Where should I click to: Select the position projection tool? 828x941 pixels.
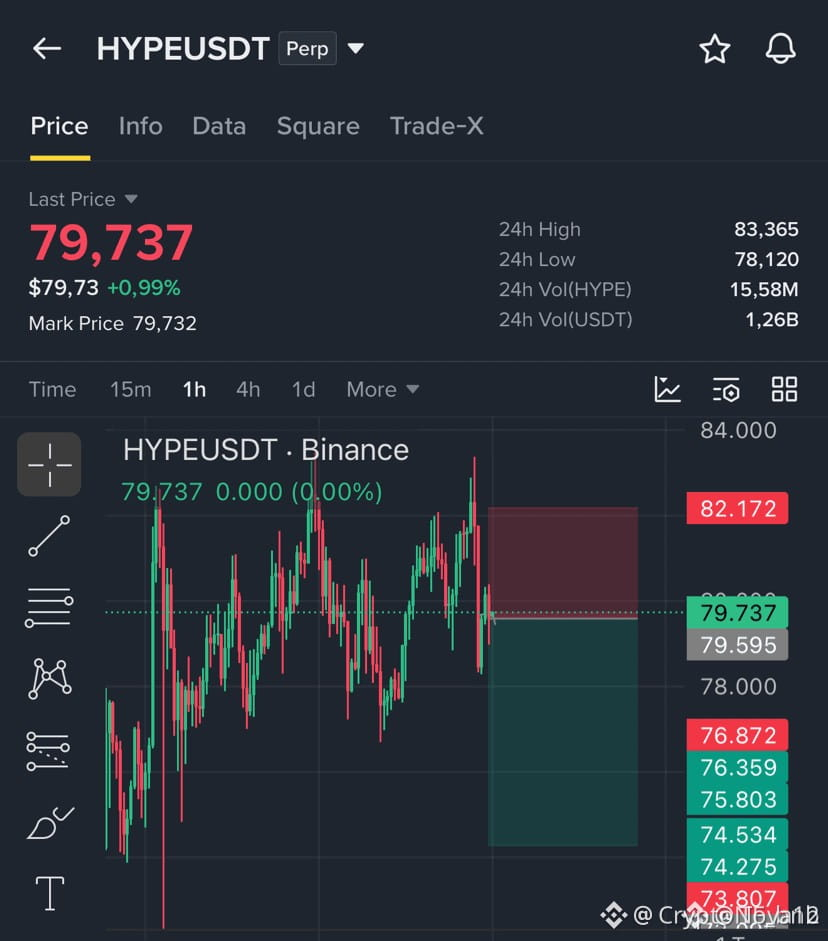[48, 751]
